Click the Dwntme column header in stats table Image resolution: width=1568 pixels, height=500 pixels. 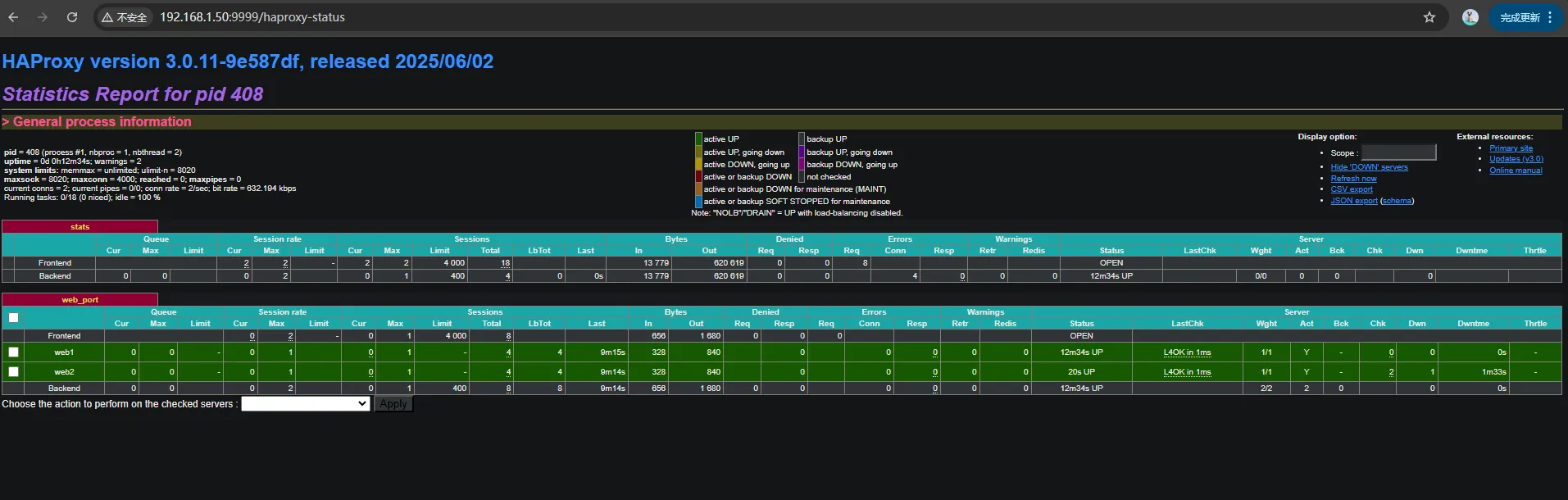[x=1471, y=251]
